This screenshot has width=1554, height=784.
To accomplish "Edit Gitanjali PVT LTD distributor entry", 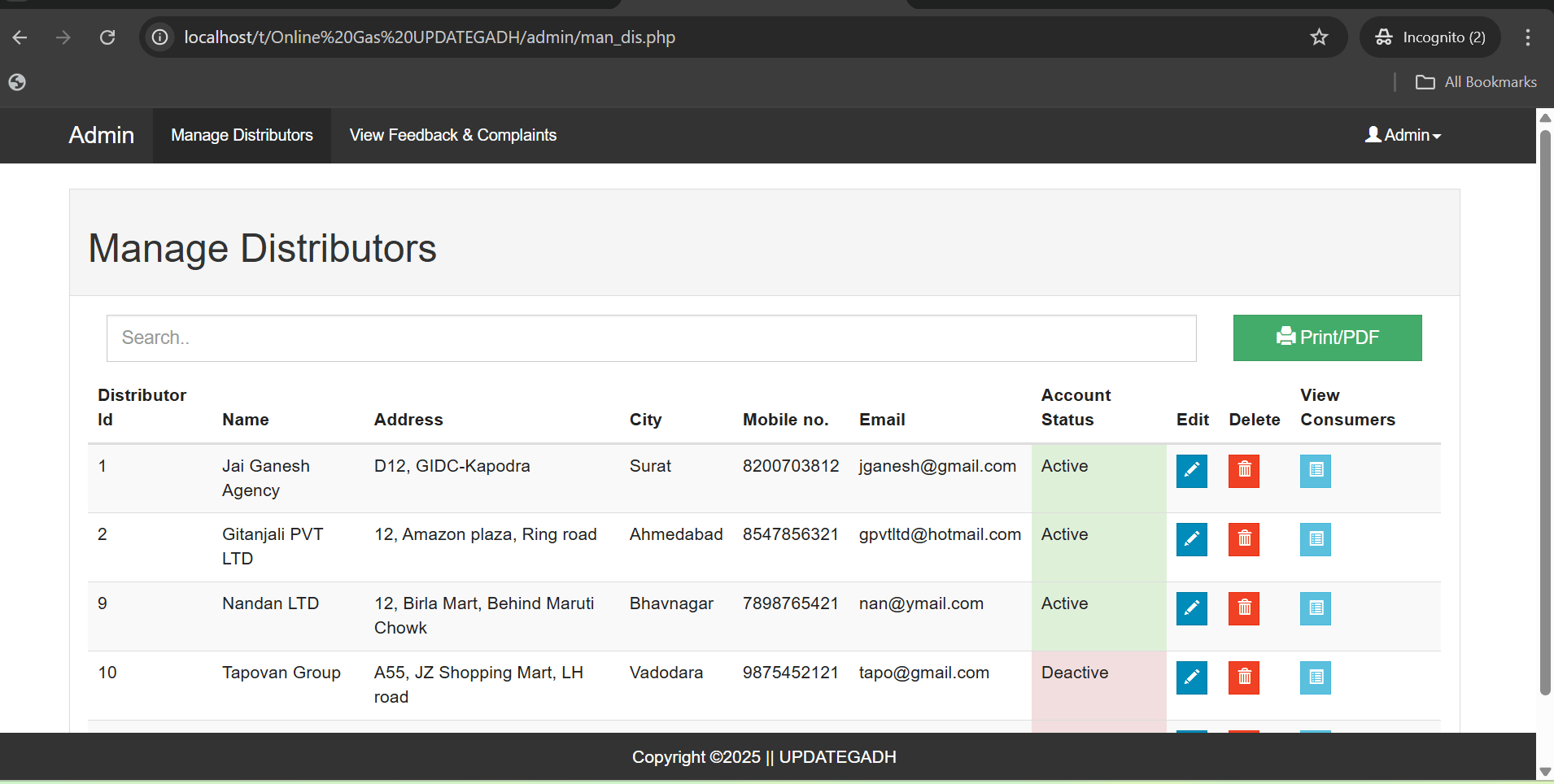I will [1191, 539].
